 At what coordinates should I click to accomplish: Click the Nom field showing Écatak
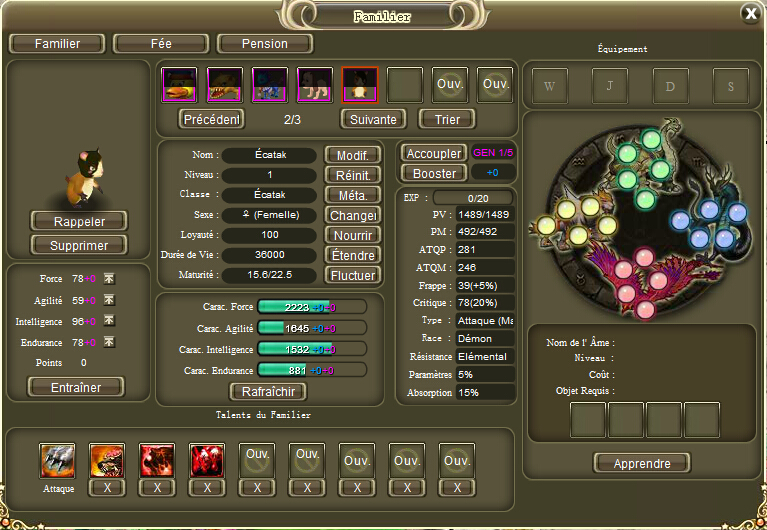click(269, 155)
